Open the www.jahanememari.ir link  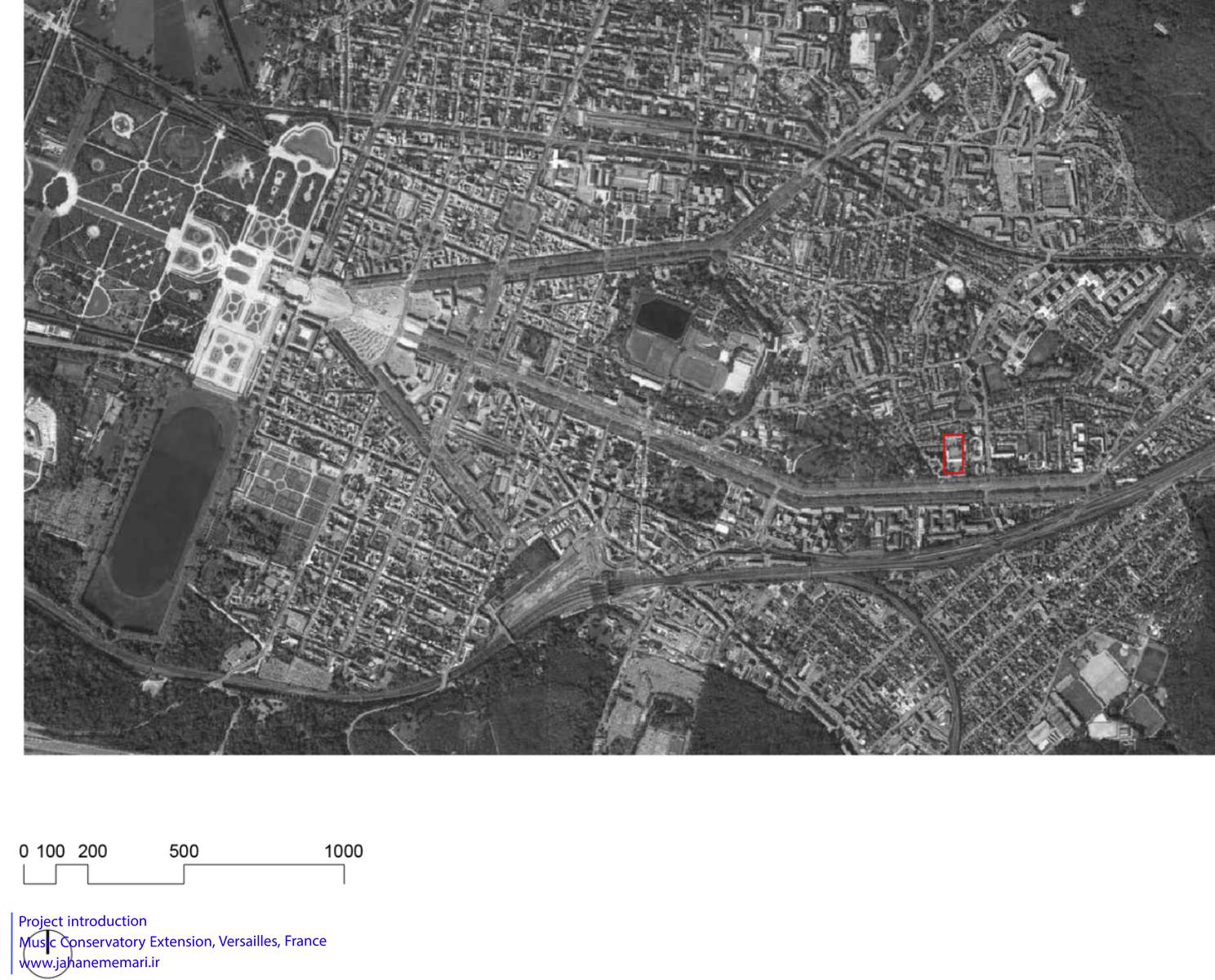[x=89, y=963]
